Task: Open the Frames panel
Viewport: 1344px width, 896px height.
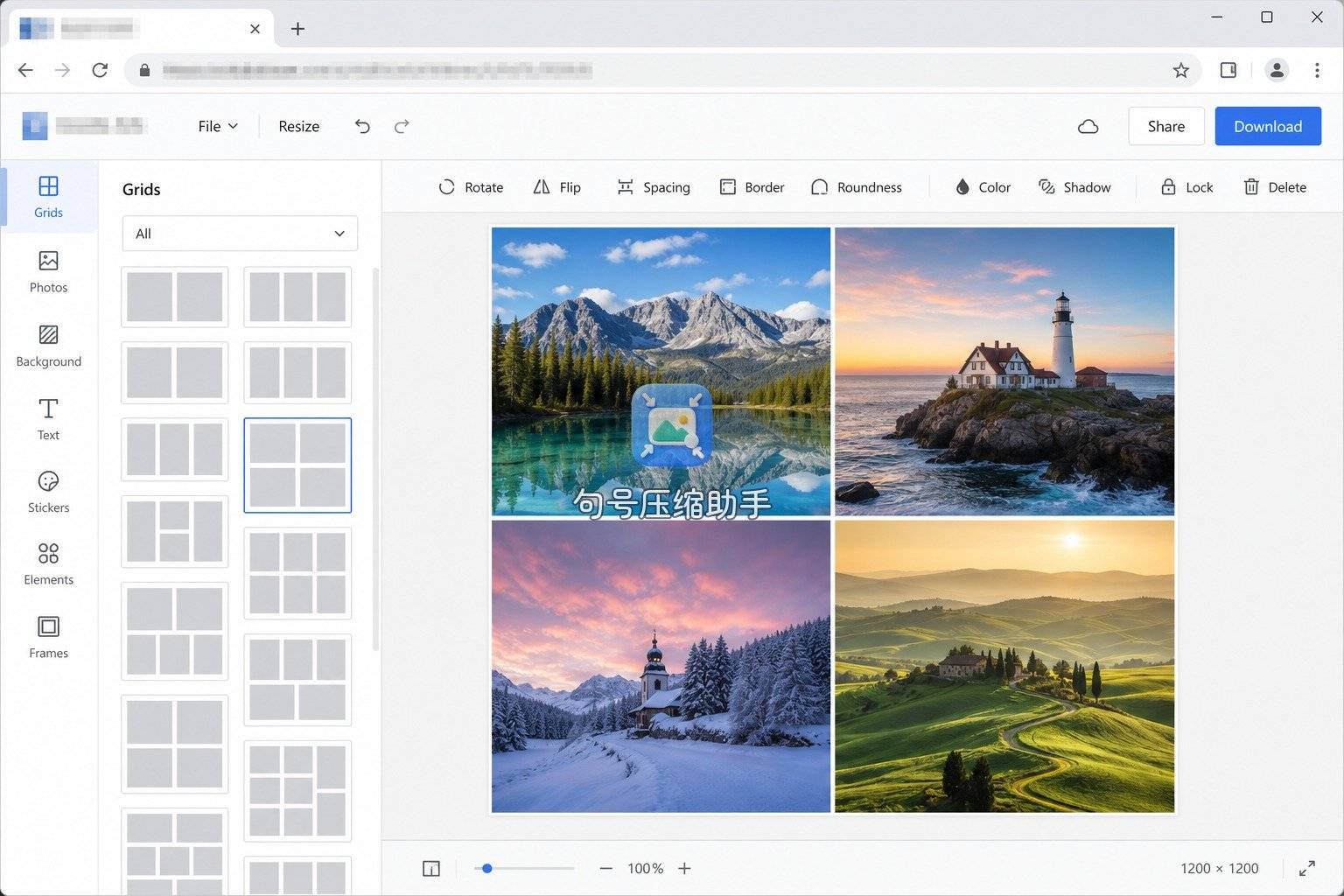Action: point(48,638)
